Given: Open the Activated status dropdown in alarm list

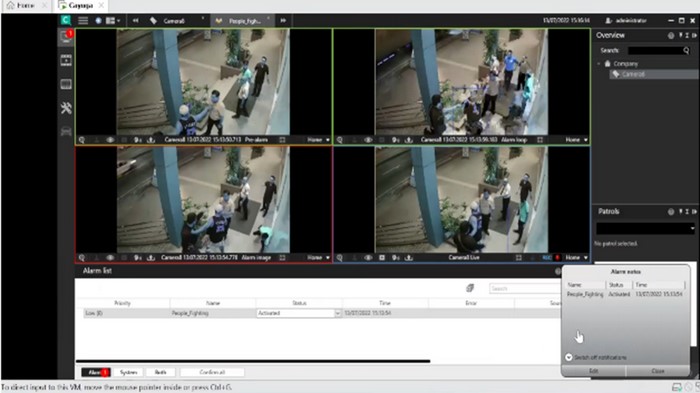Looking at the screenshot, I should coord(299,313).
